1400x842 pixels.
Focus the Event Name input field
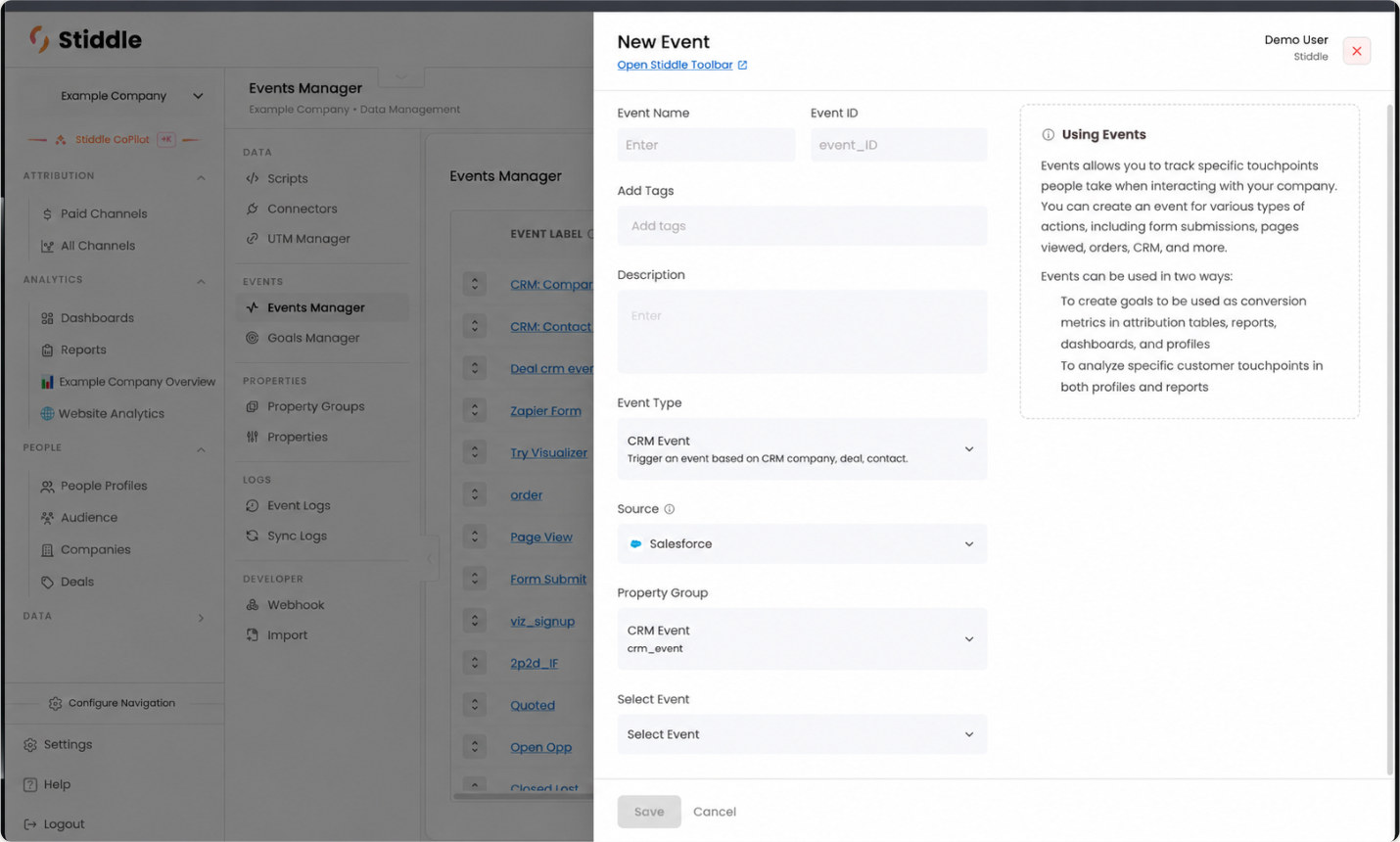706,145
